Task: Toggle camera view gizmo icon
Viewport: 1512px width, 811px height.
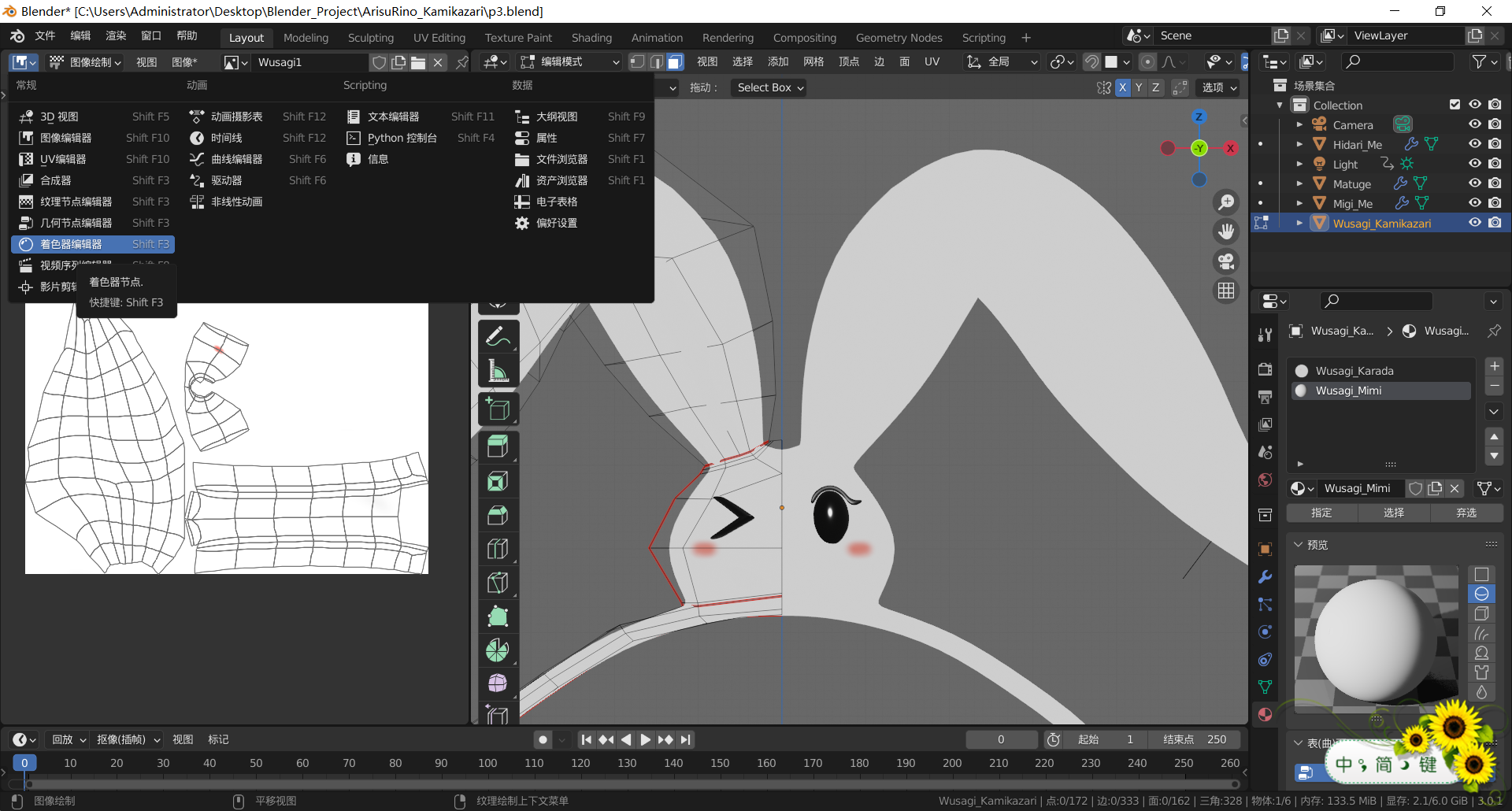Action: click(x=1226, y=261)
